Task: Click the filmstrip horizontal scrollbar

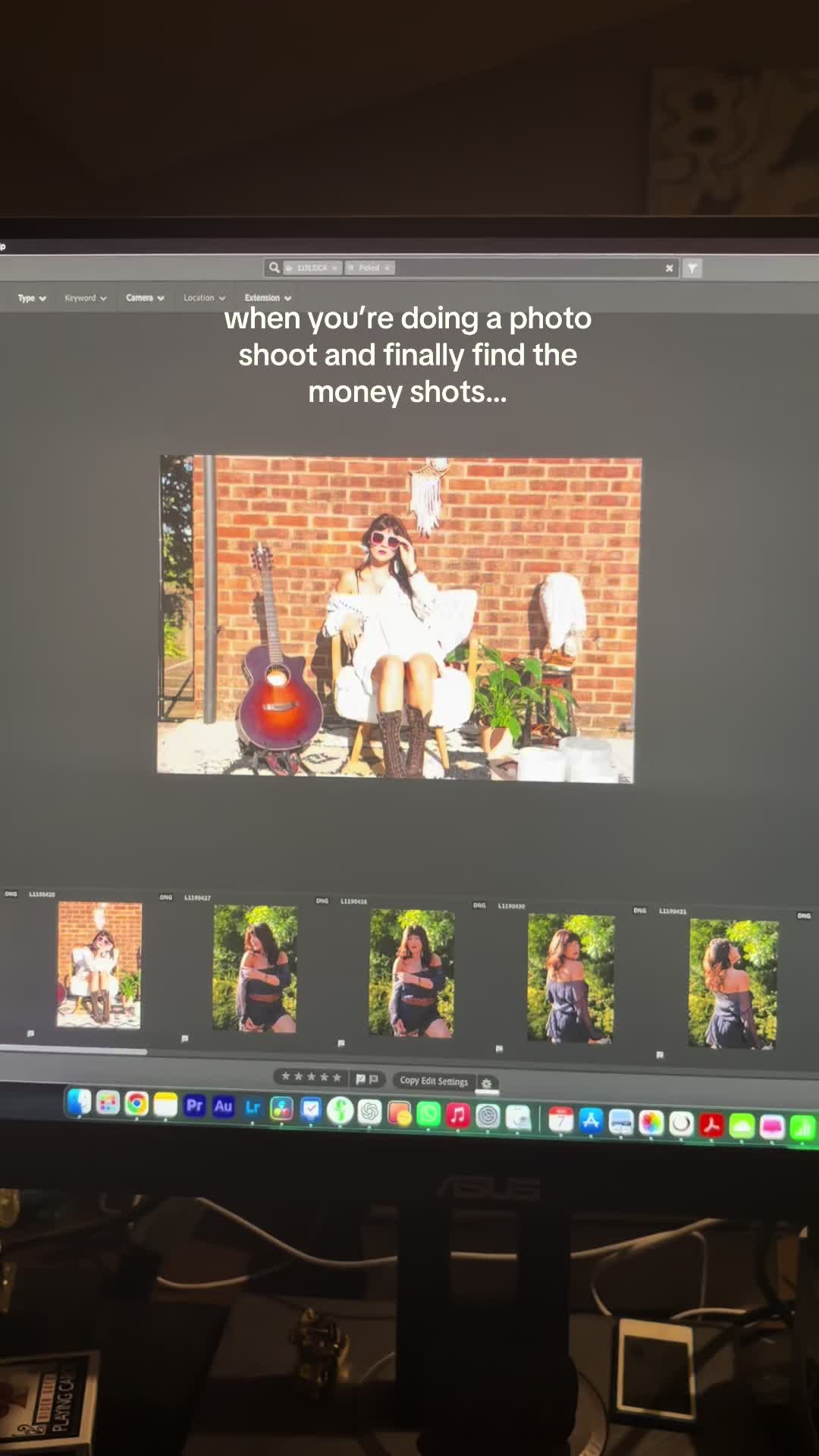Action: (x=74, y=1051)
